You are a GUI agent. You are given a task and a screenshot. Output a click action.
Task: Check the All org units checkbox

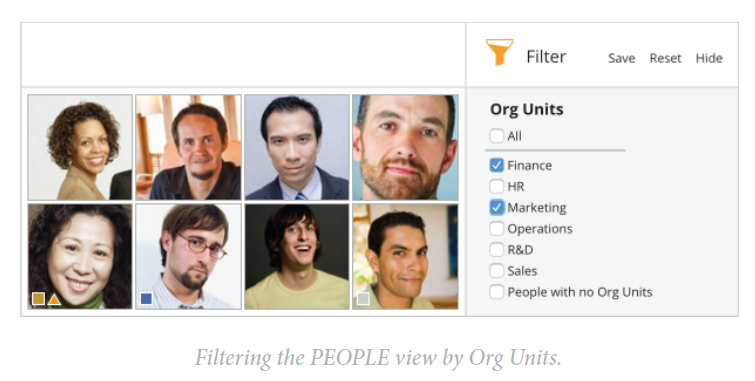pyautogui.click(x=496, y=136)
